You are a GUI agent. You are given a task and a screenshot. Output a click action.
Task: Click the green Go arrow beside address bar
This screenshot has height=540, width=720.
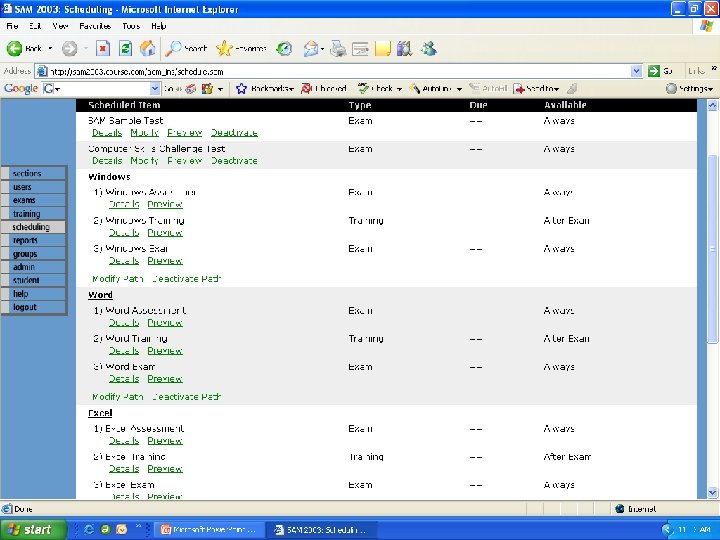(x=654, y=71)
